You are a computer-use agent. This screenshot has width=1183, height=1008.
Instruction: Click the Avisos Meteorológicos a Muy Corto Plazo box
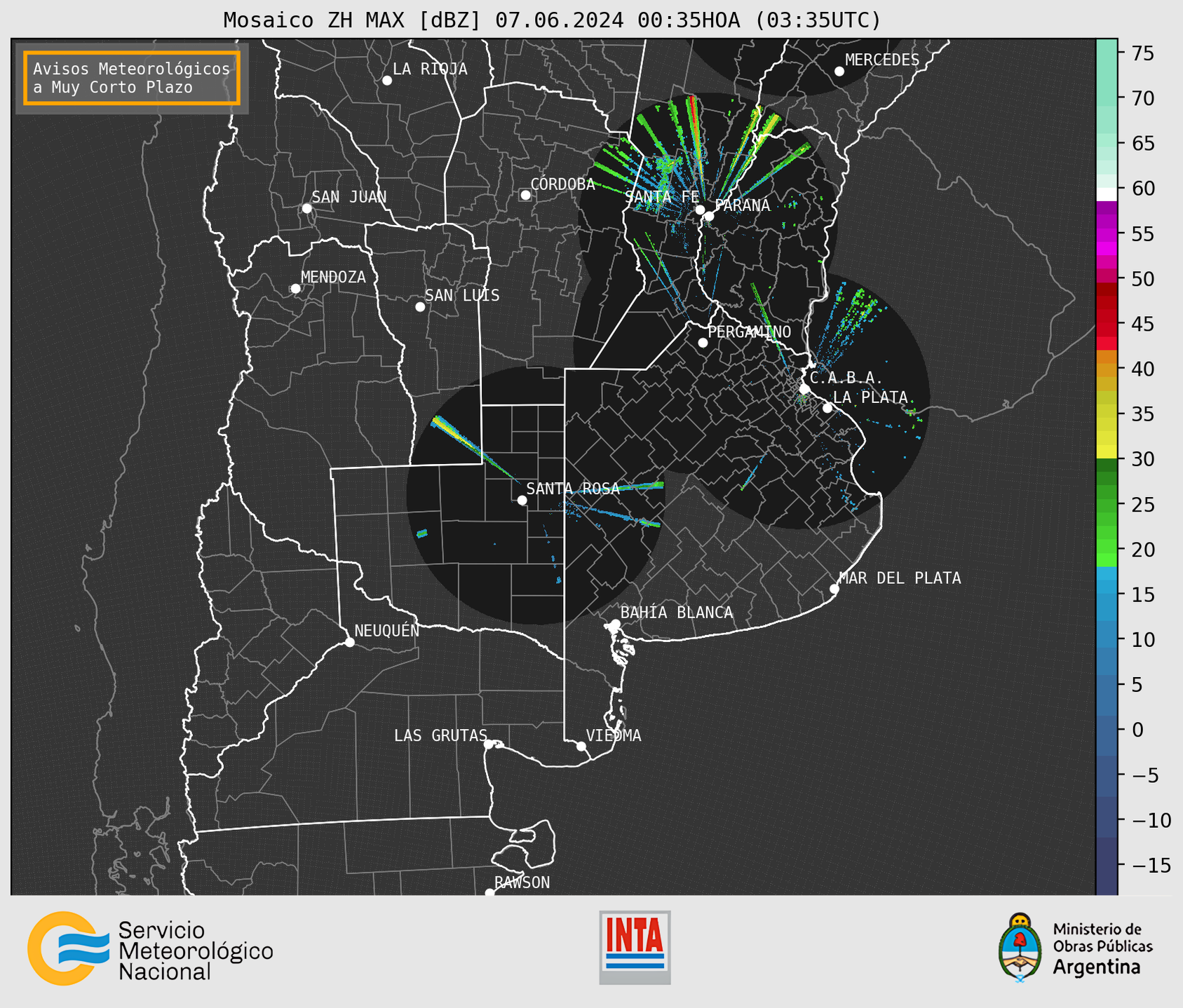tap(132, 78)
